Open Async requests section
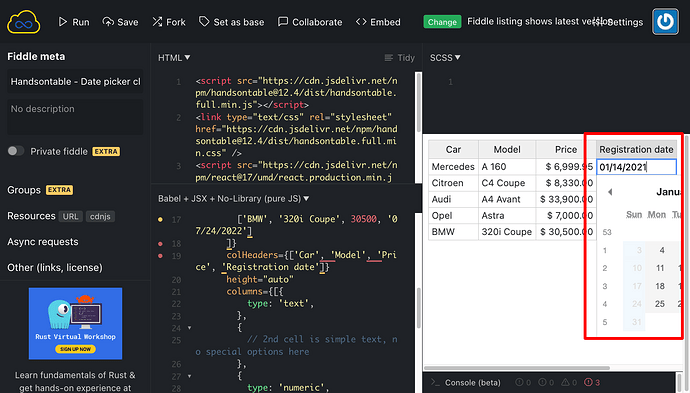This screenshot has width=690, height=393. coord(43,242)
